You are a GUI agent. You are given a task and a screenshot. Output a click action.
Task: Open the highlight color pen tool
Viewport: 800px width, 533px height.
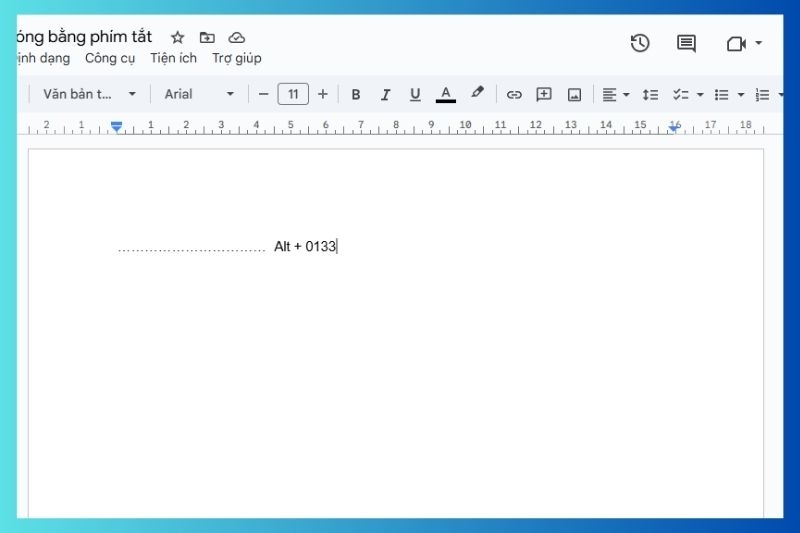(477, 93)
